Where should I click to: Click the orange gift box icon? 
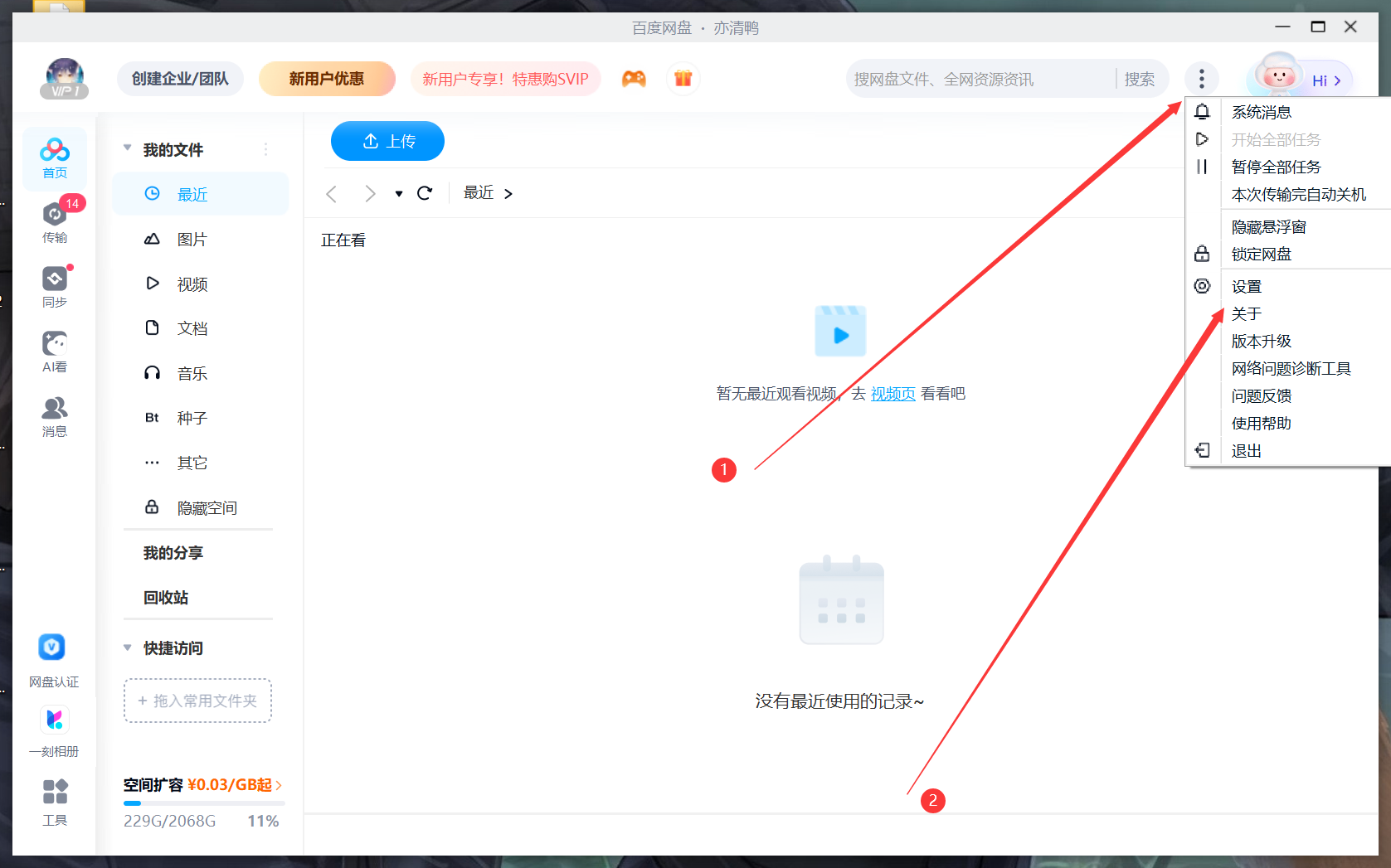683,79
